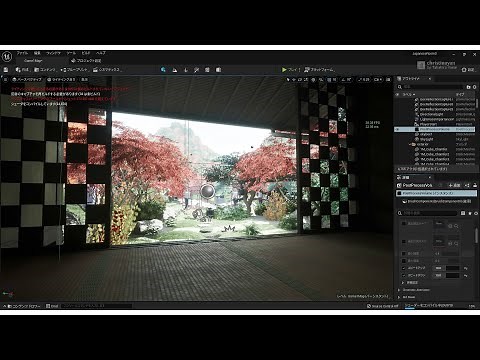
Task: Activate the Selection mode icon in the toolbar
Action: click(x=163, y=70)
